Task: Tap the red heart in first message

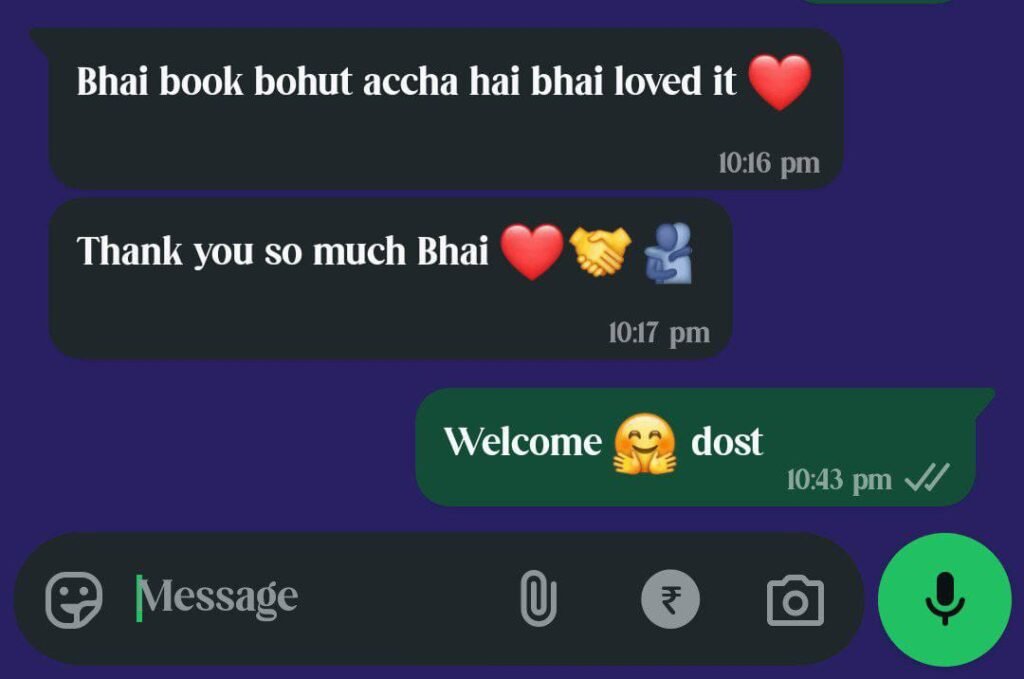Action: (x=779, y=82)
